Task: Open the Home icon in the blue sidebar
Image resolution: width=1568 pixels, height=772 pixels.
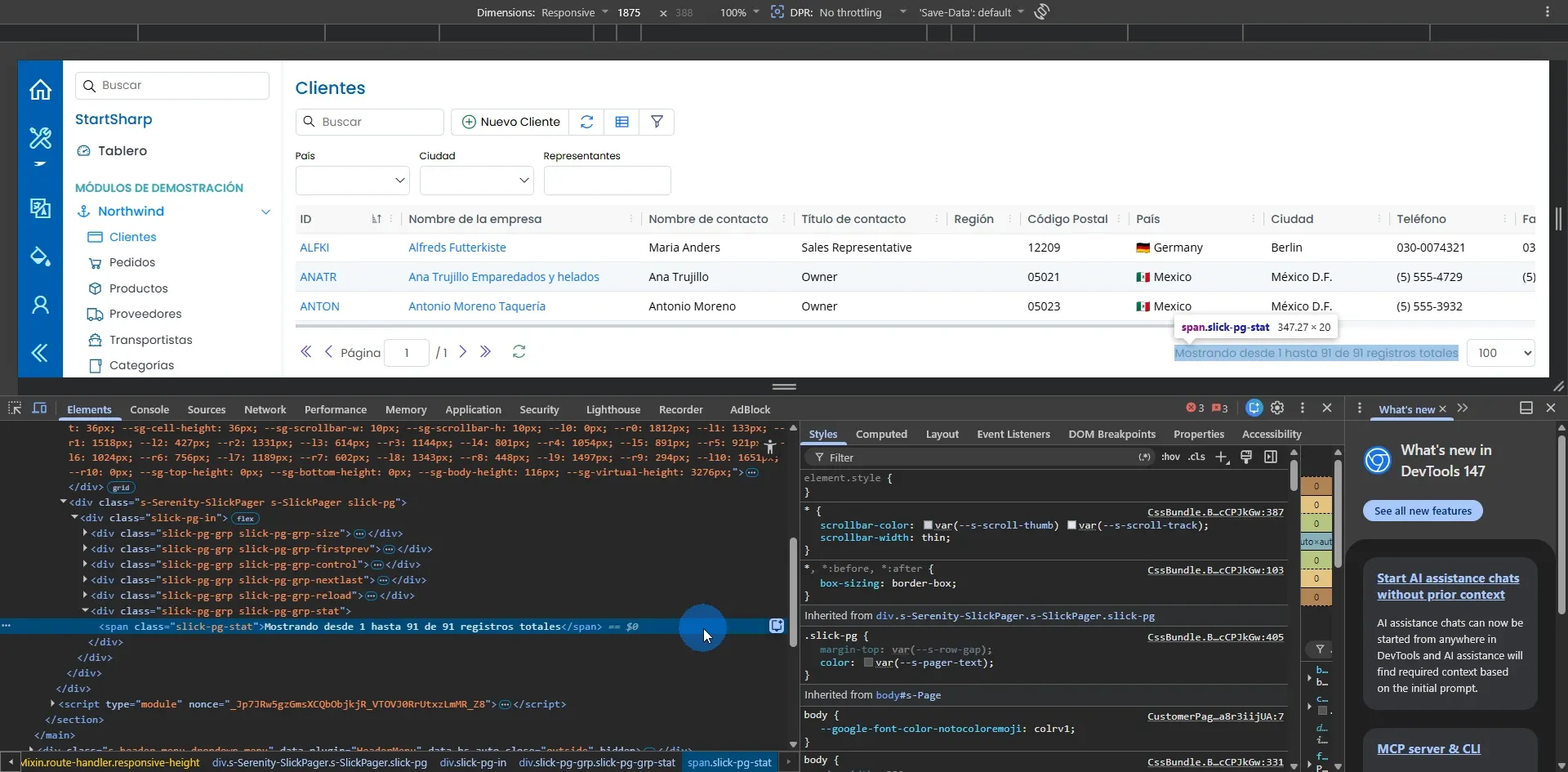Action: point(40,90)
